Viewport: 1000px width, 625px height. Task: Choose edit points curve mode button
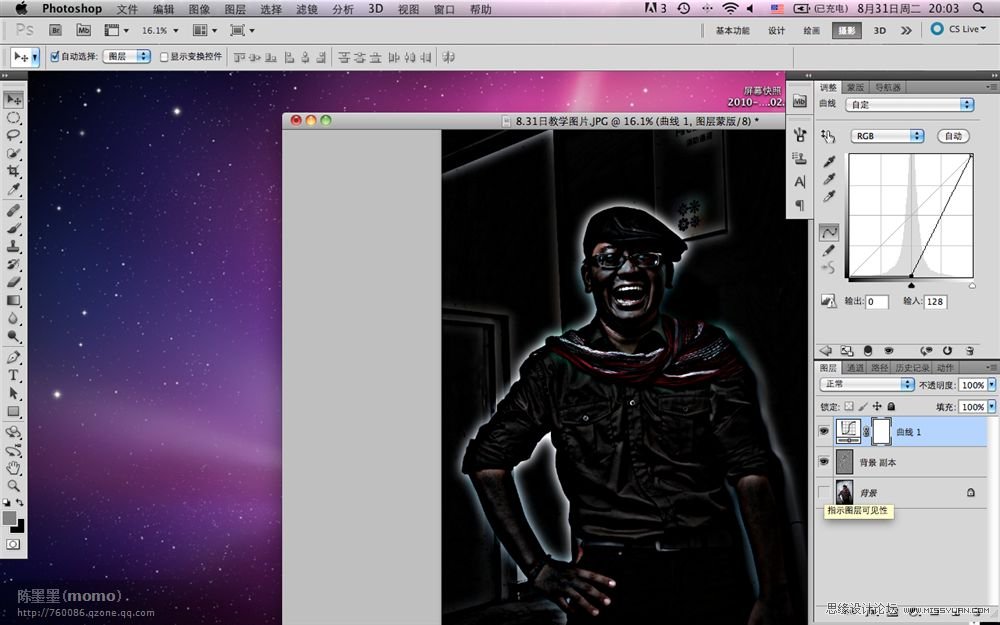click(829, 232)
